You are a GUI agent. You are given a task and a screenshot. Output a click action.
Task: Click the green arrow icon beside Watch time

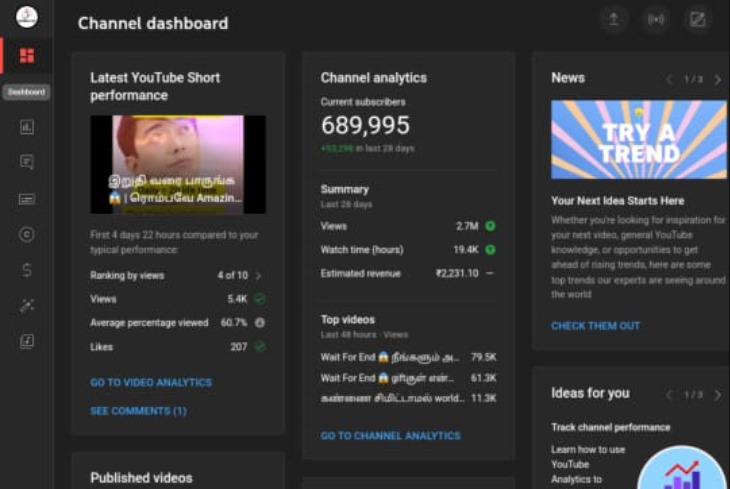[x=490, y=250]
